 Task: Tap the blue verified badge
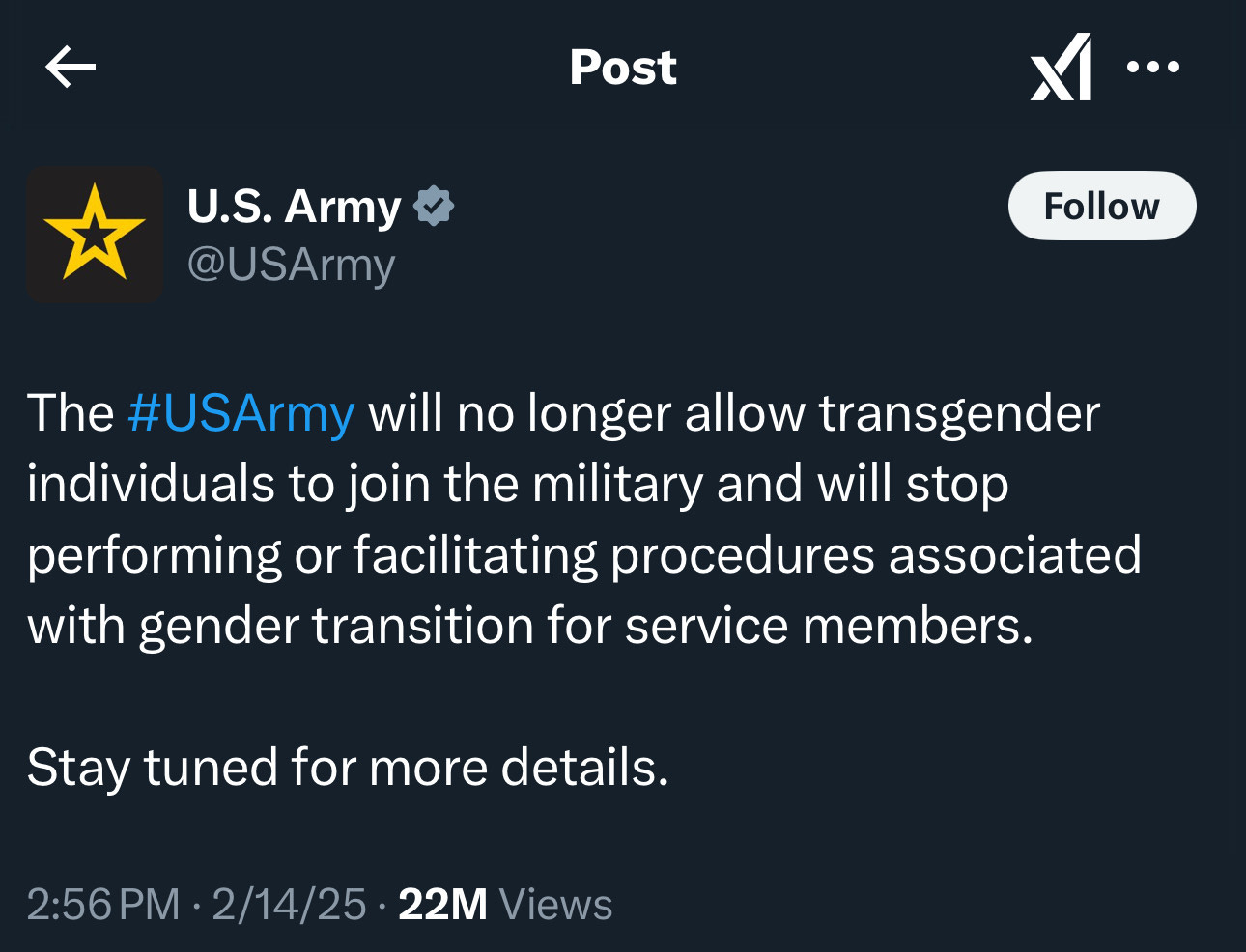[434, 206]
